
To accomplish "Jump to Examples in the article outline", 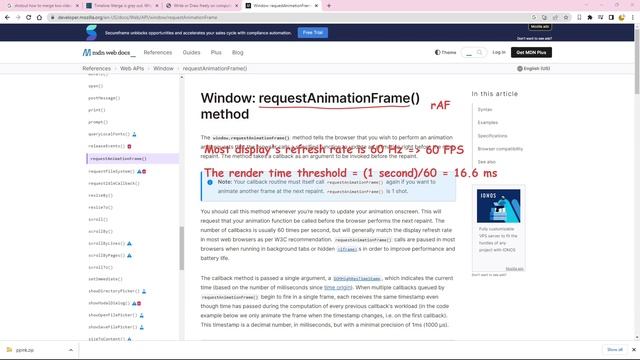I will click(x=488, y=122).
